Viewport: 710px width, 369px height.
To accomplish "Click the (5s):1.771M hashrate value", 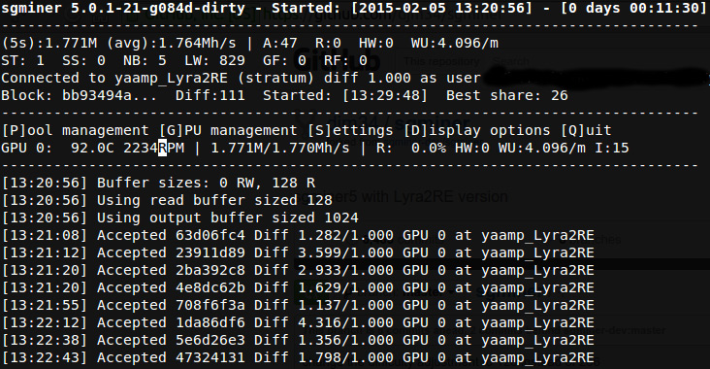I will [49, 43].
